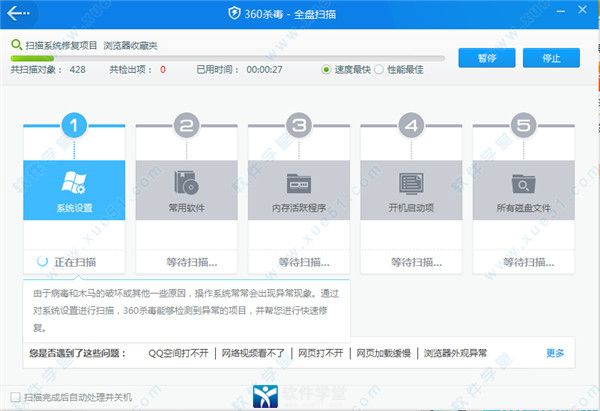Select the 性能最佳 radio option

click(379, 70)
